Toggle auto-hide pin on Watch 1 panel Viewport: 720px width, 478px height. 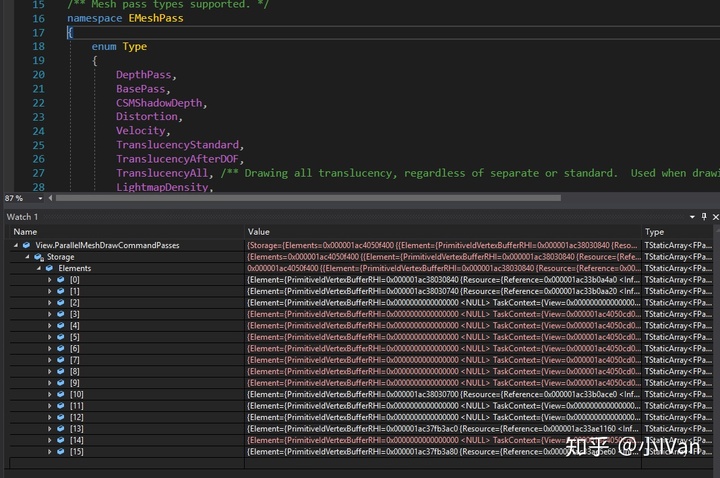(704, 217)
